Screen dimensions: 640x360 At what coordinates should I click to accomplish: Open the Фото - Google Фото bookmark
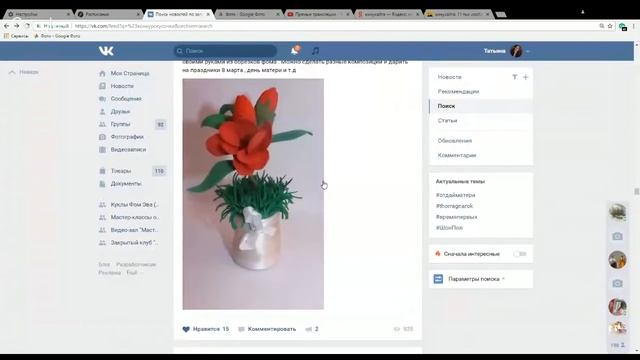pos(57,36)
